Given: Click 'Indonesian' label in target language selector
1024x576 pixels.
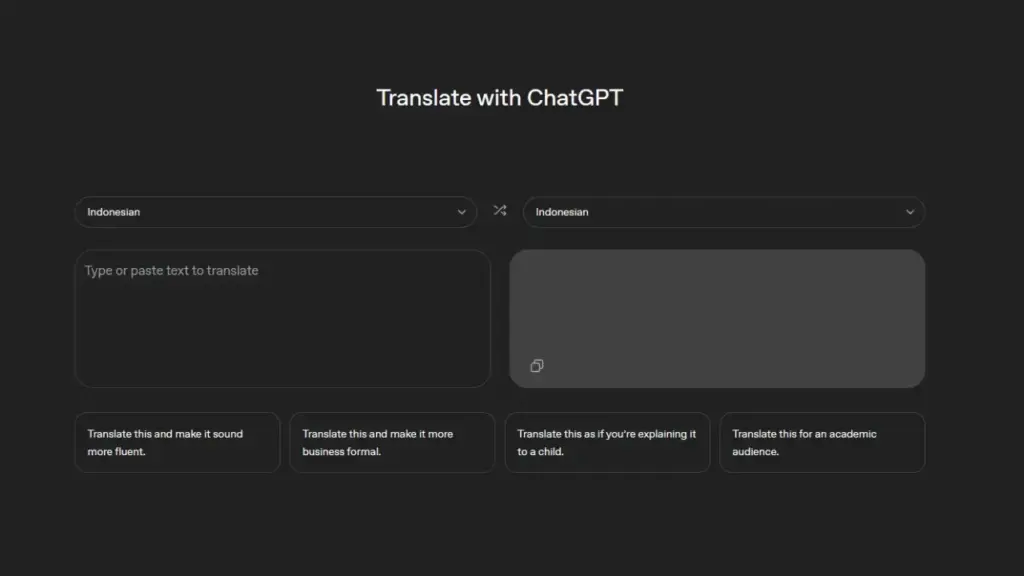Looking at the screenshot, I should coord(562,212).
